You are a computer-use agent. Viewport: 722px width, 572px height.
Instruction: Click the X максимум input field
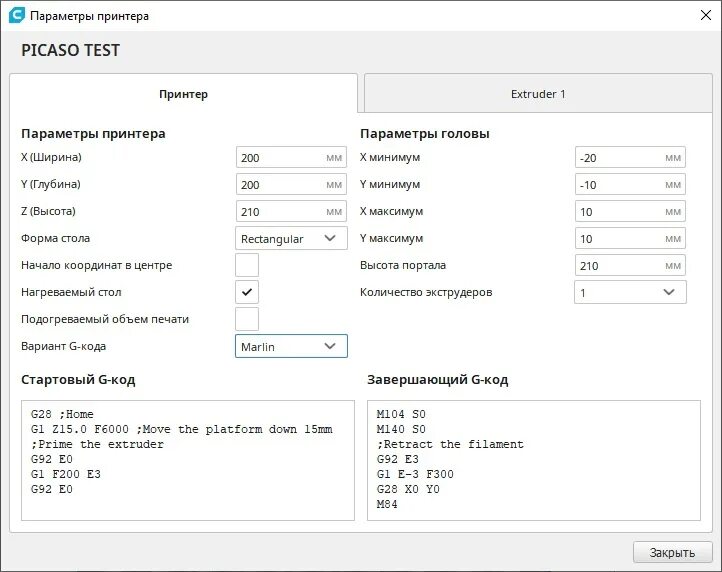pyautogui.click(x=630, y=211)
